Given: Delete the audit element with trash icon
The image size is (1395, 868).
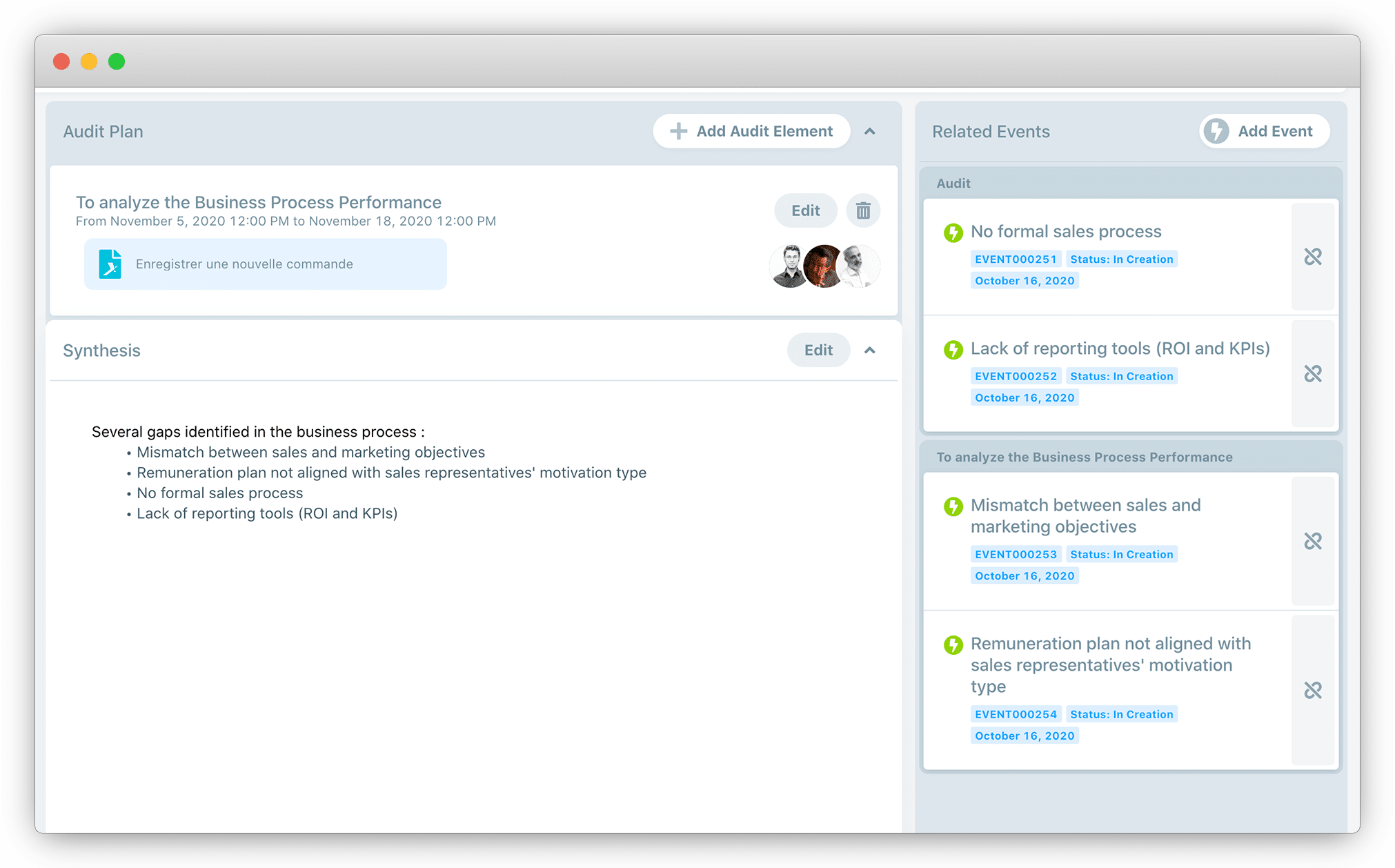Looking at the screenshot, I should (863, 210).
